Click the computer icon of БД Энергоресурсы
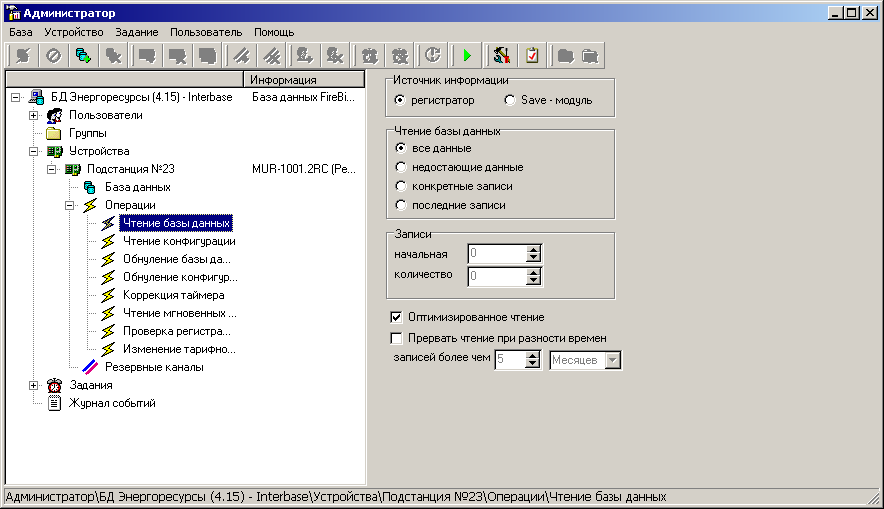Viewport: 884px width, 509px height. click(37, 97)
